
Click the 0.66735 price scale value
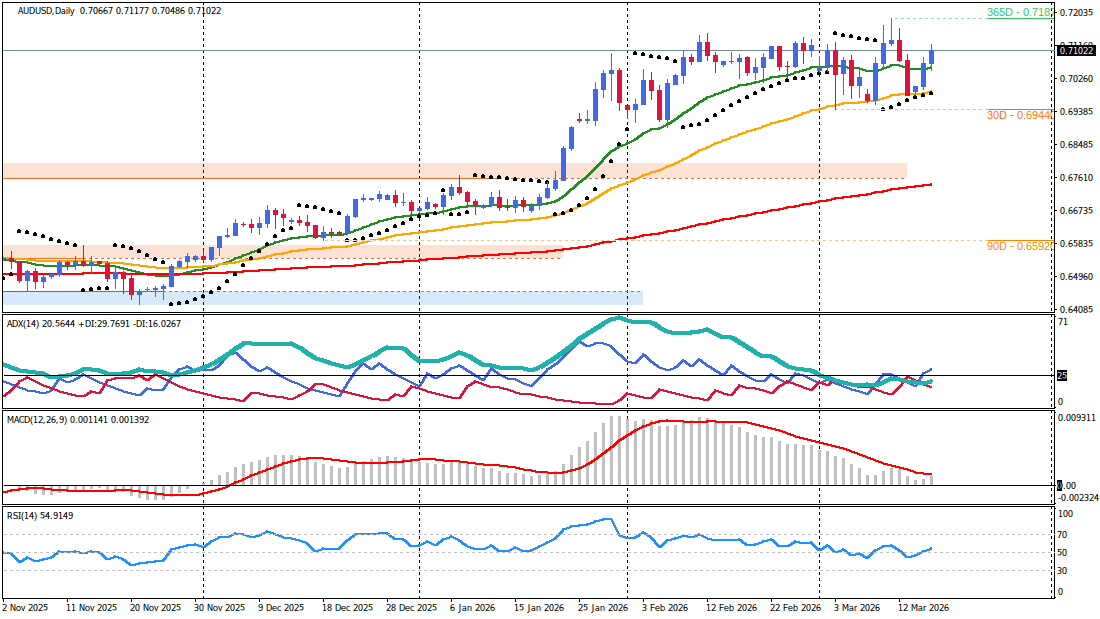tap(1075, 211)
